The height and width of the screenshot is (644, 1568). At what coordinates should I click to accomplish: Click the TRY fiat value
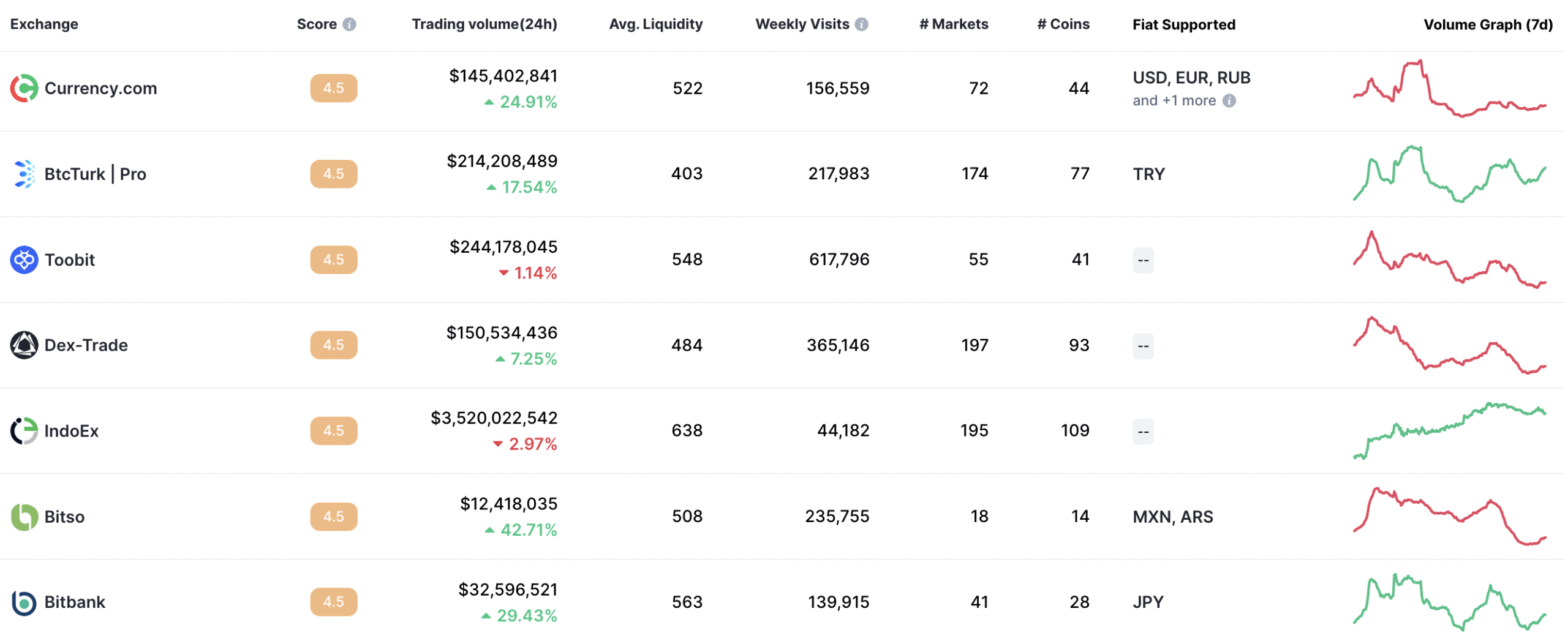pos(1148,174)
